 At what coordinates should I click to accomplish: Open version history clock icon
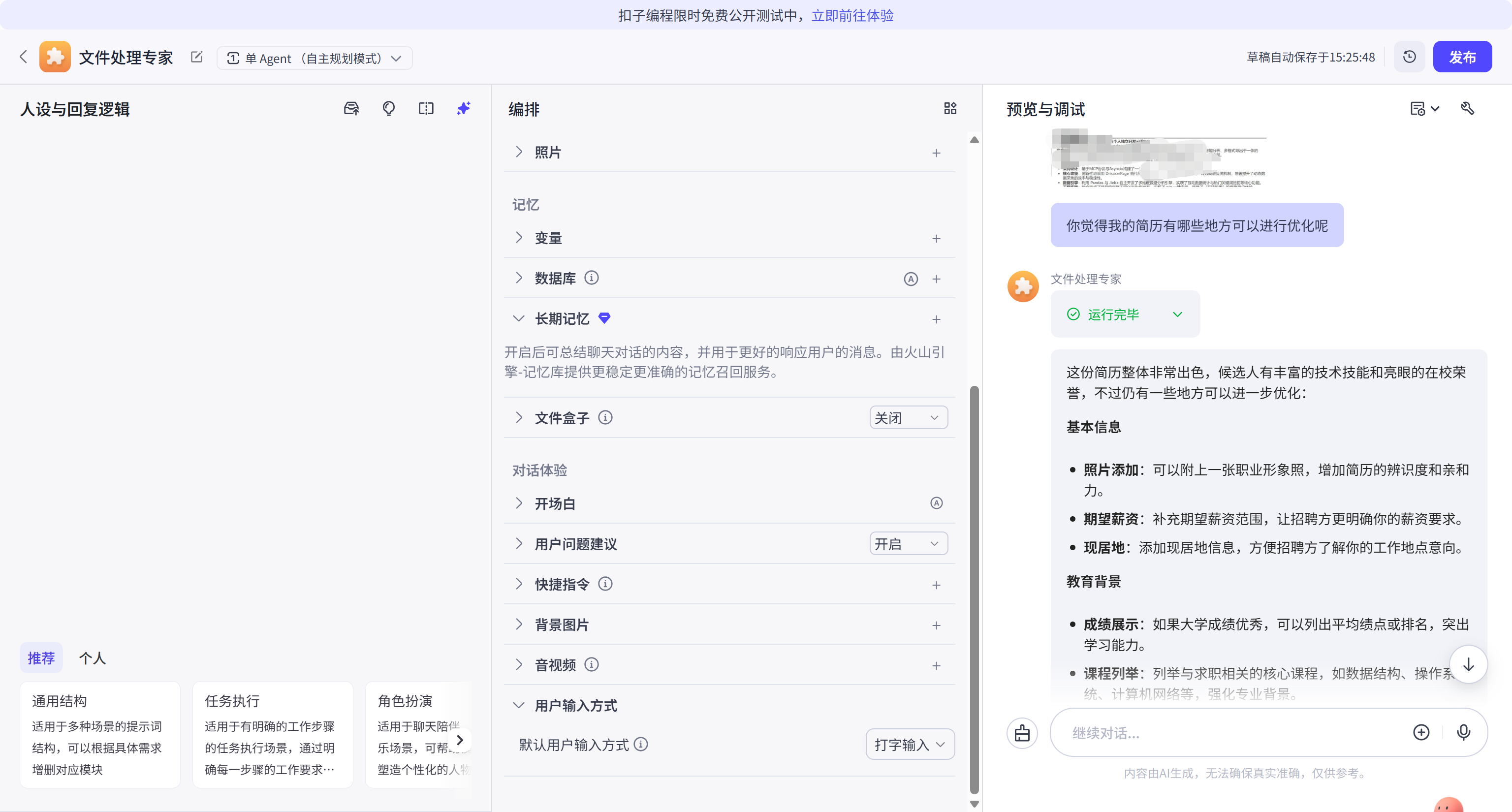(x=1409, y=57)
